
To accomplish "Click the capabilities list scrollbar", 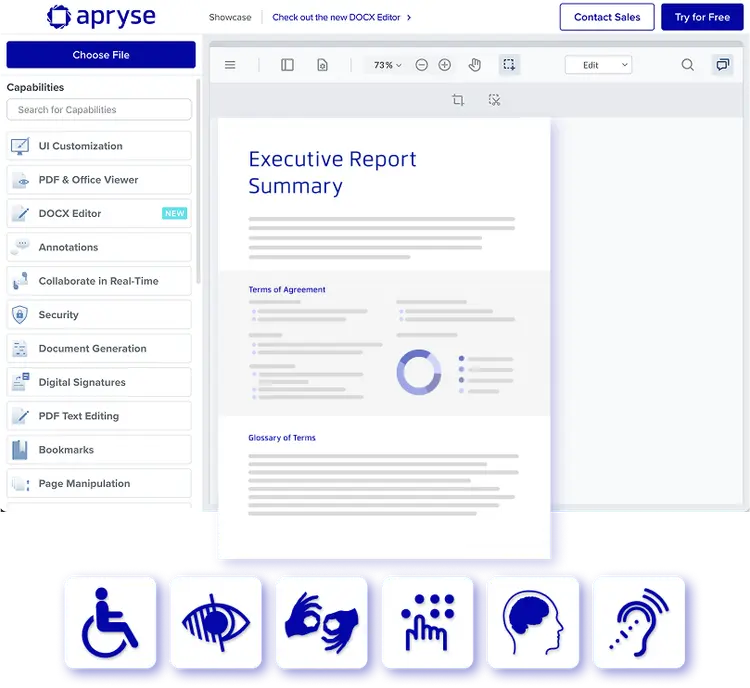I will (x=198, y=181).
